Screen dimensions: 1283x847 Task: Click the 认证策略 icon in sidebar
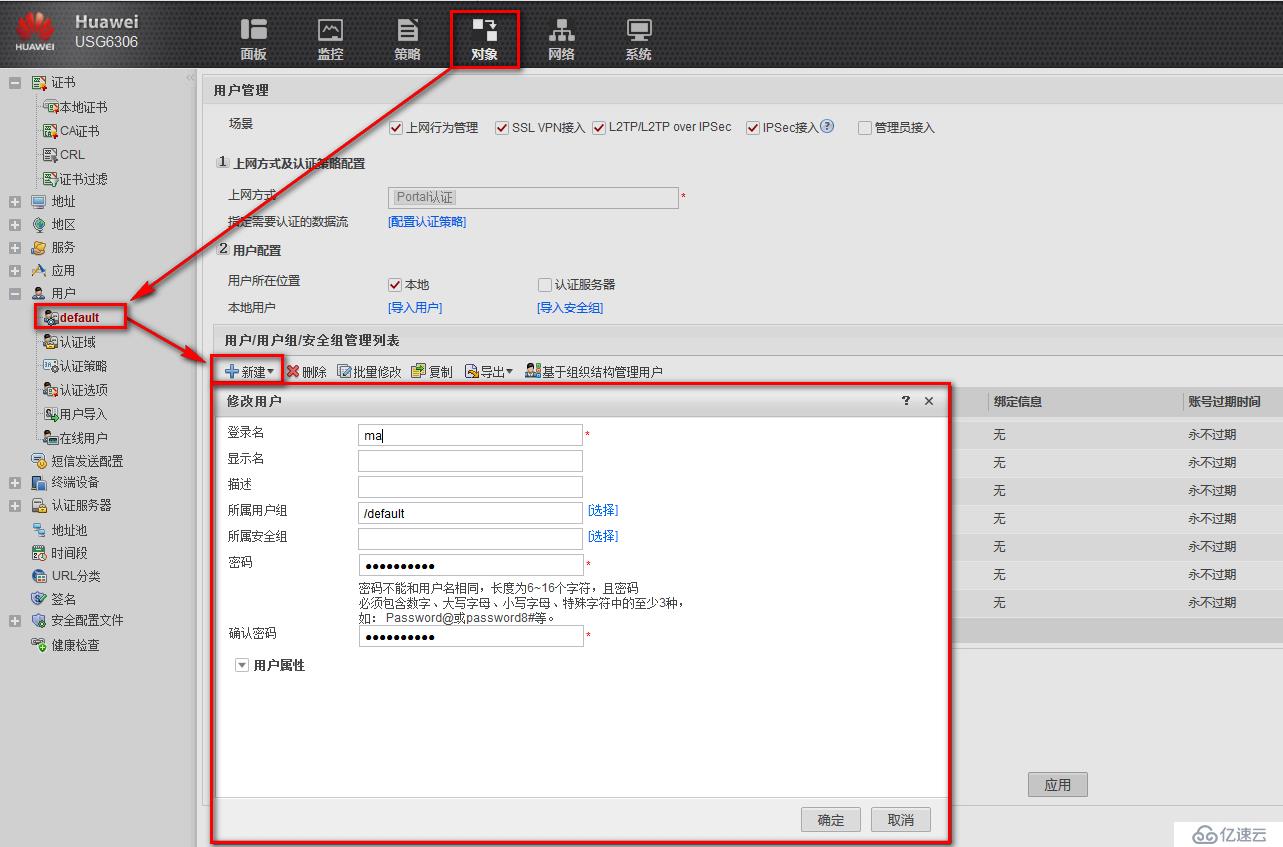[51, 366]
